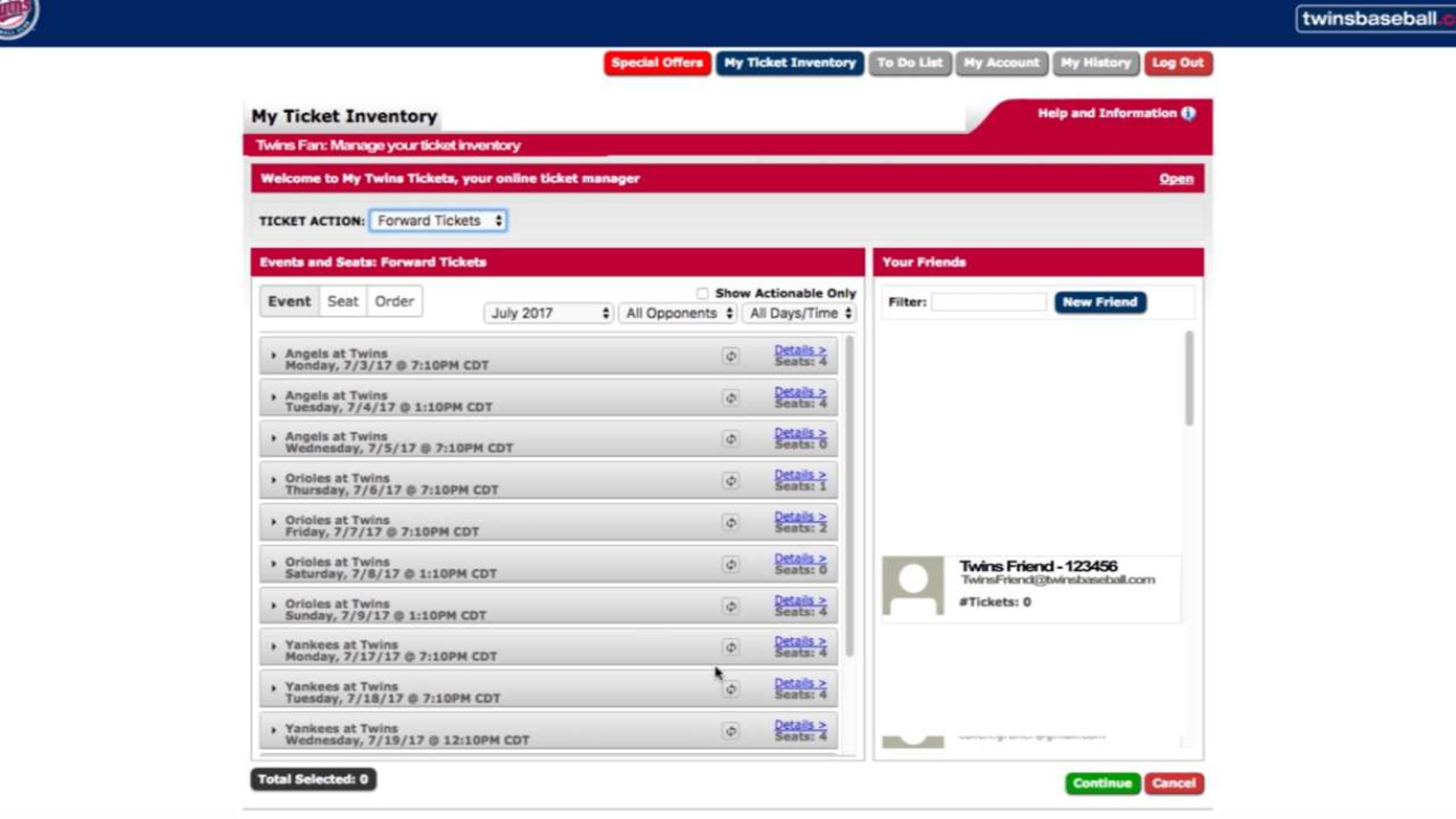Expand the Angels Tuesday 7/4/17 event row
This screenshot has height=819, width=1456.
[x=273, y=397]
